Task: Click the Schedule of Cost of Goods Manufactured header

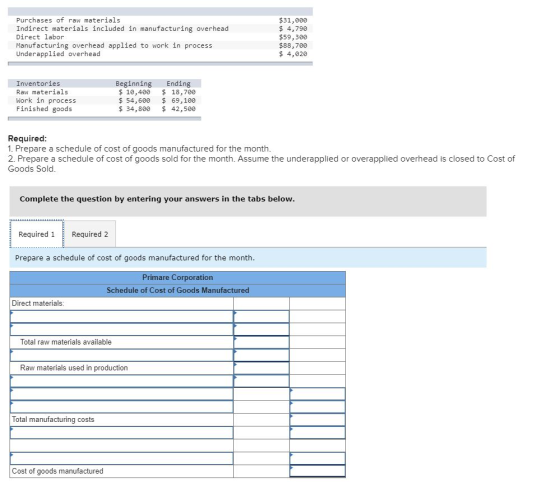Action: [178, 290]
